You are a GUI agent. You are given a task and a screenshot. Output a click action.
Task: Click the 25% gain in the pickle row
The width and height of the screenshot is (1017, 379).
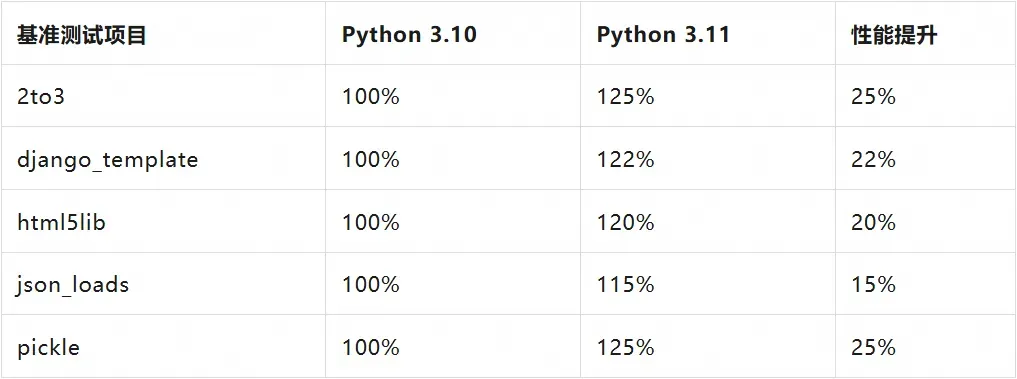coord(873,348)
